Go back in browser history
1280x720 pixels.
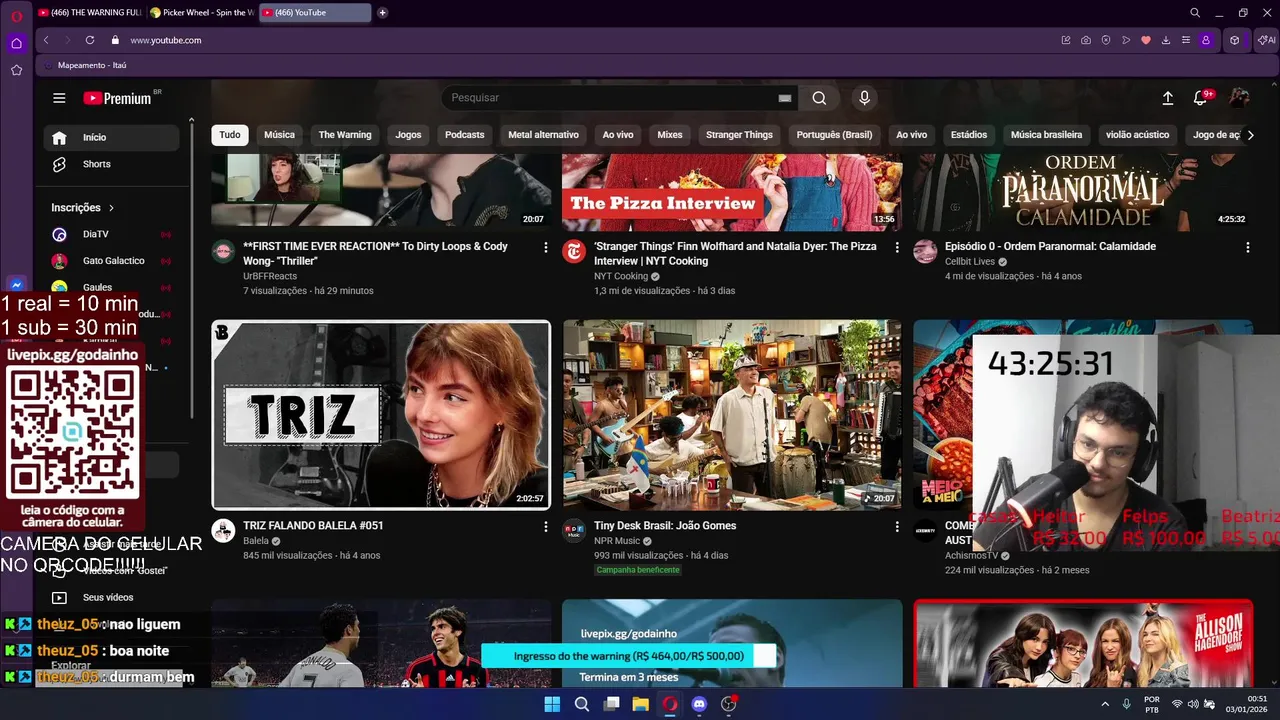pos(46,40)
